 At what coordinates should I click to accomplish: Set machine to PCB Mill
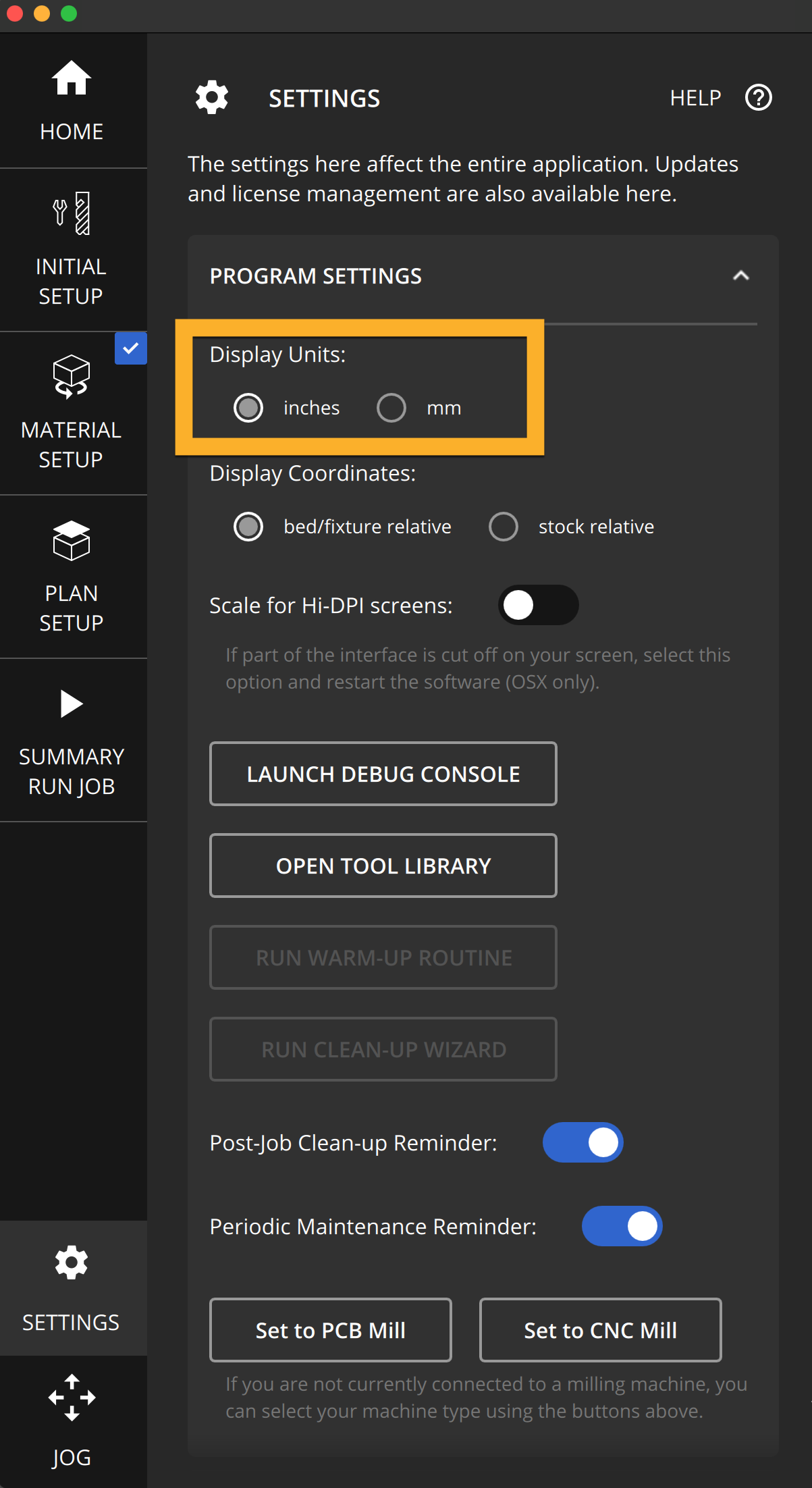331,1330
